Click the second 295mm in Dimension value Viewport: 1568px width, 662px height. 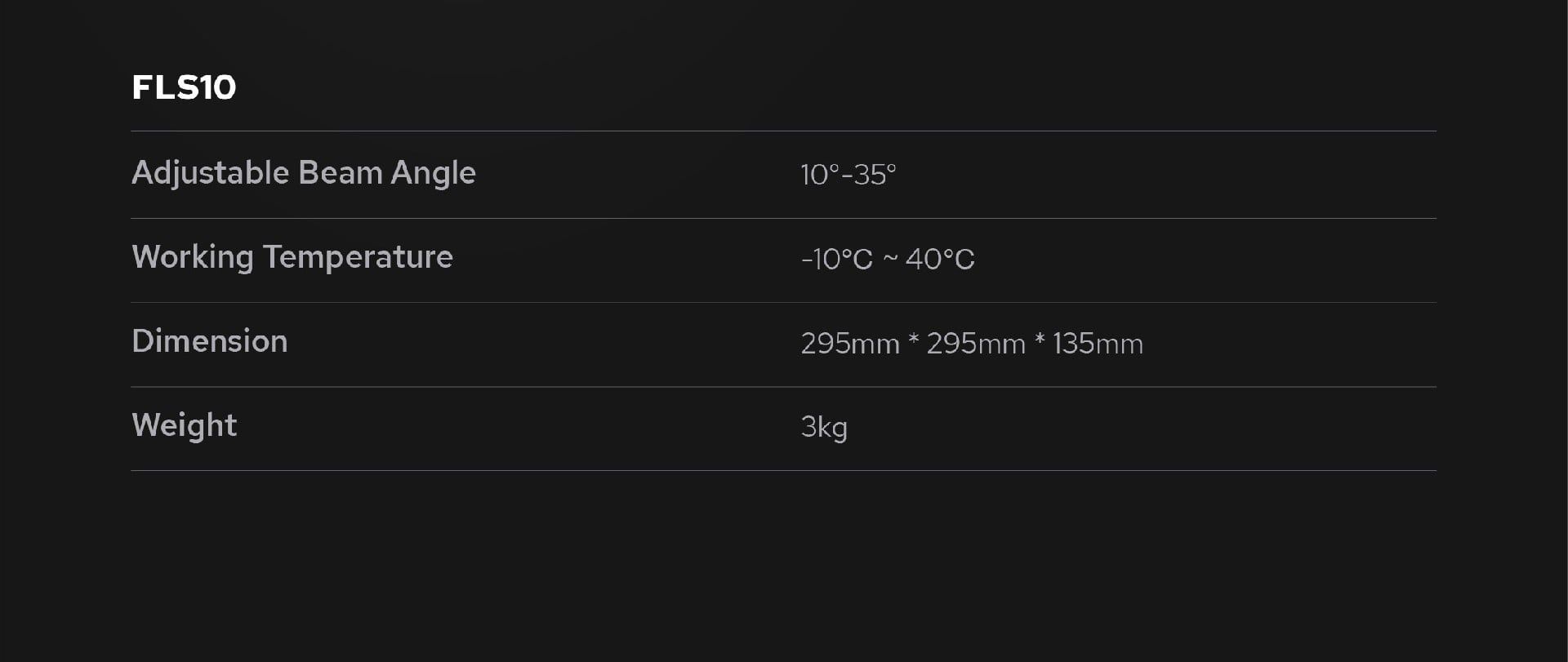pos(975,344)
